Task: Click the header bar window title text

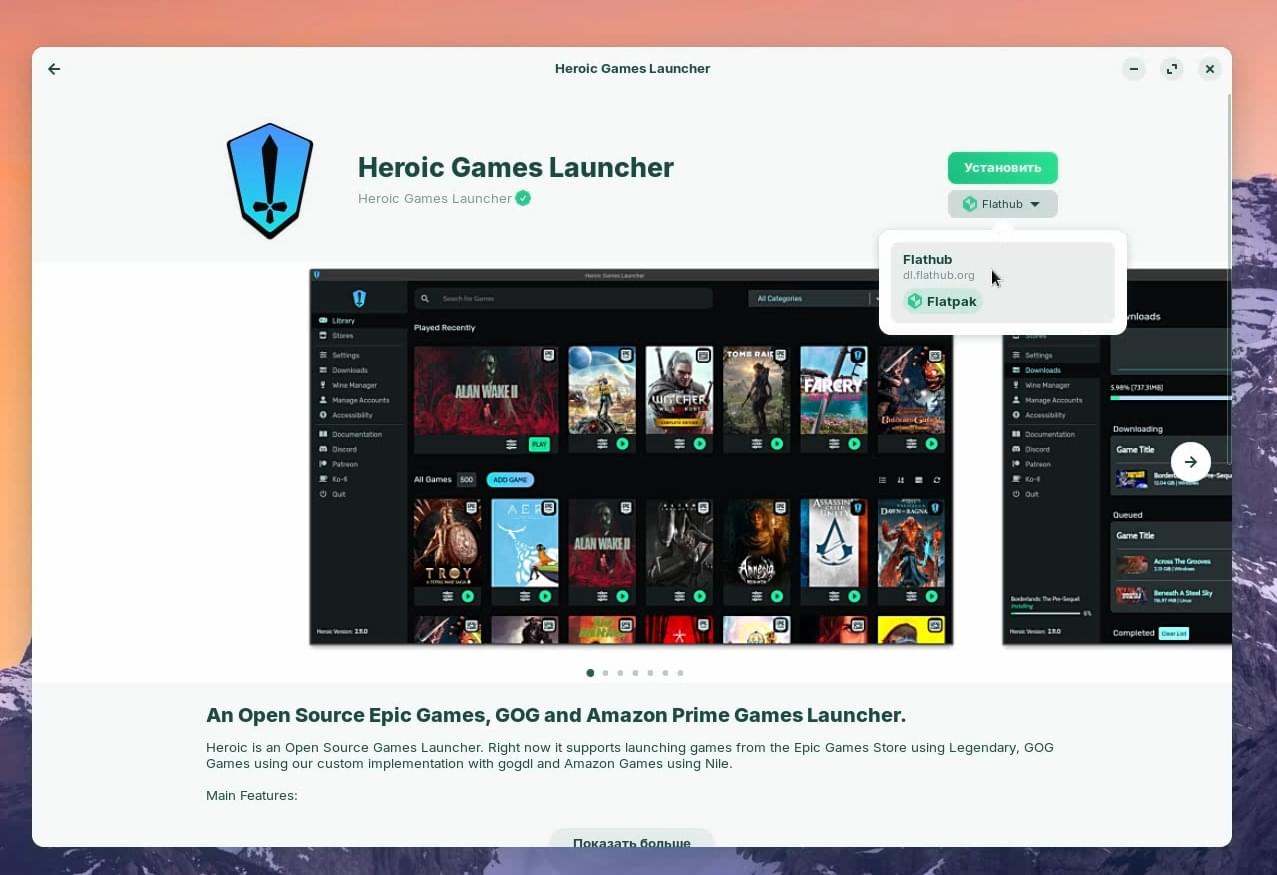Action: tap(632, 69)
